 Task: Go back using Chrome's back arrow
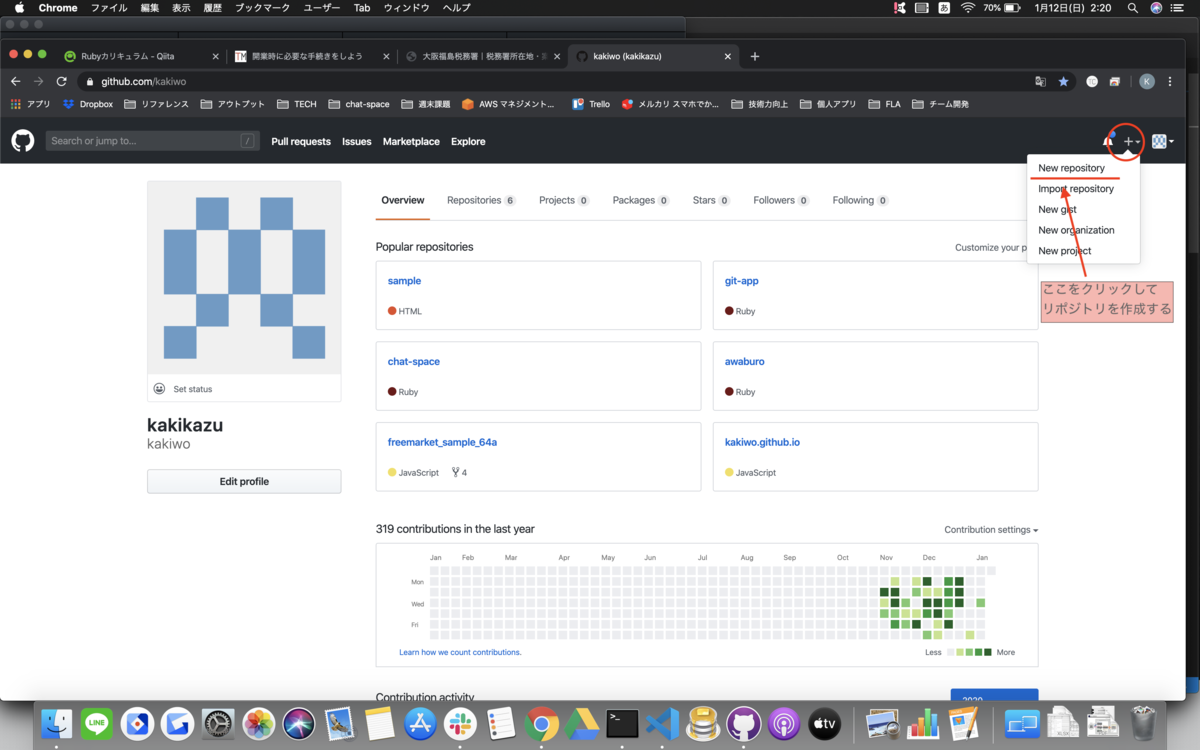[x=15, y=81]
